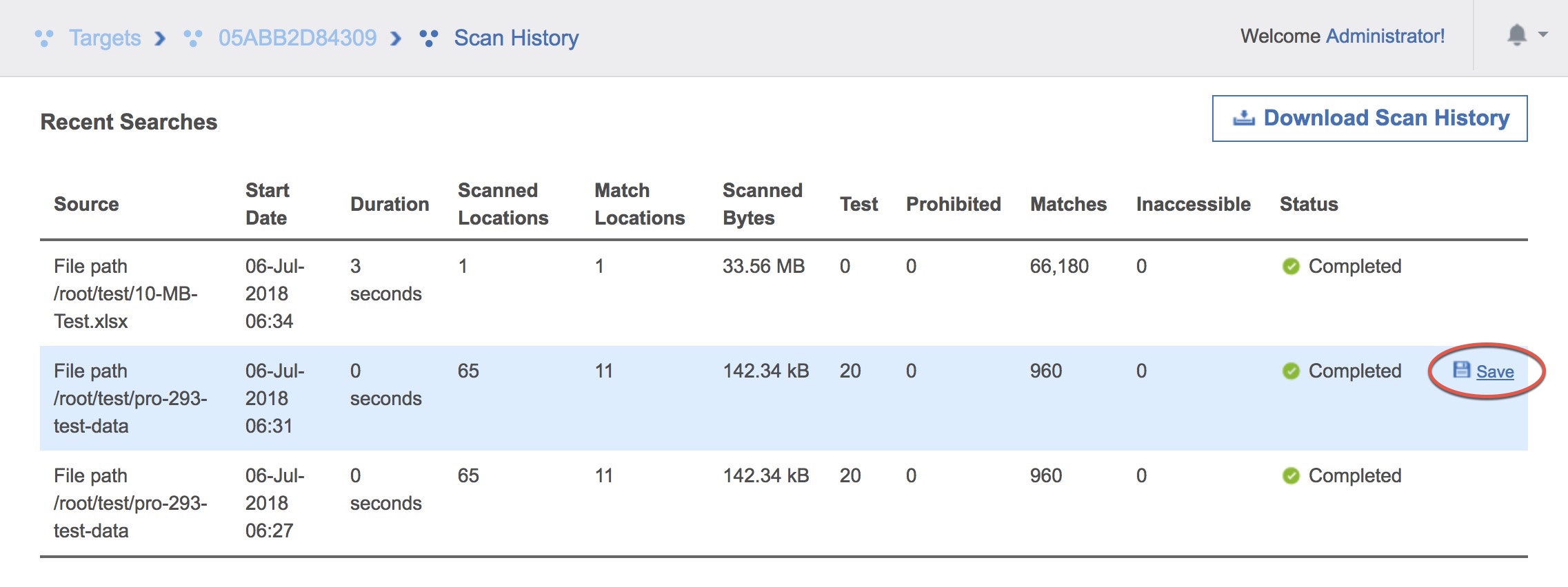Image resolution: width=1568 pixels, height=587 pixels.
Task: Open target 05ABB2D84309 breadcrumb link
Action: click(297, 38)
